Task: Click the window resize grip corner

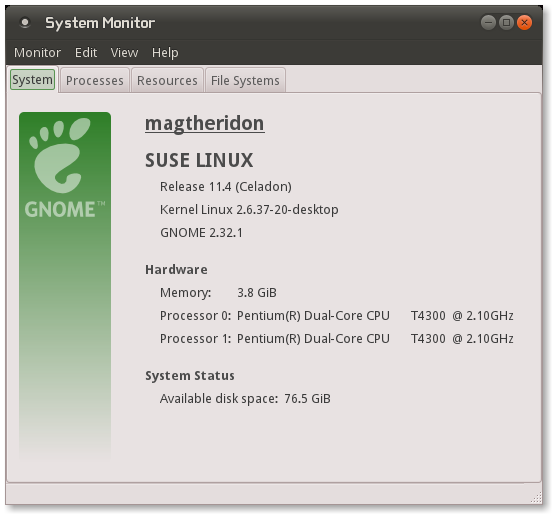Action: click(x=537, y=498)
